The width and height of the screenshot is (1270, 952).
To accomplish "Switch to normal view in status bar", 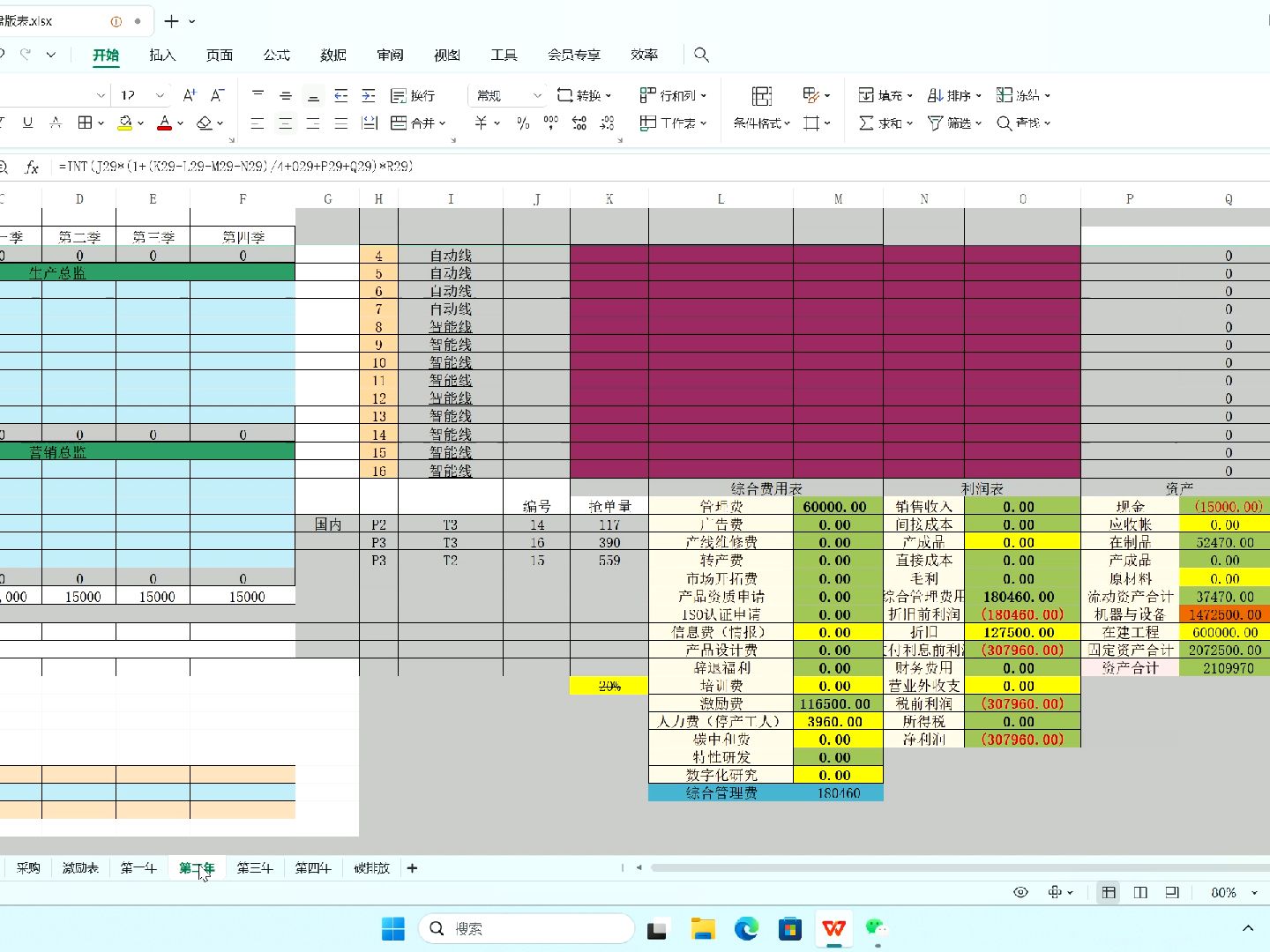I will (x=1109, y=892).
